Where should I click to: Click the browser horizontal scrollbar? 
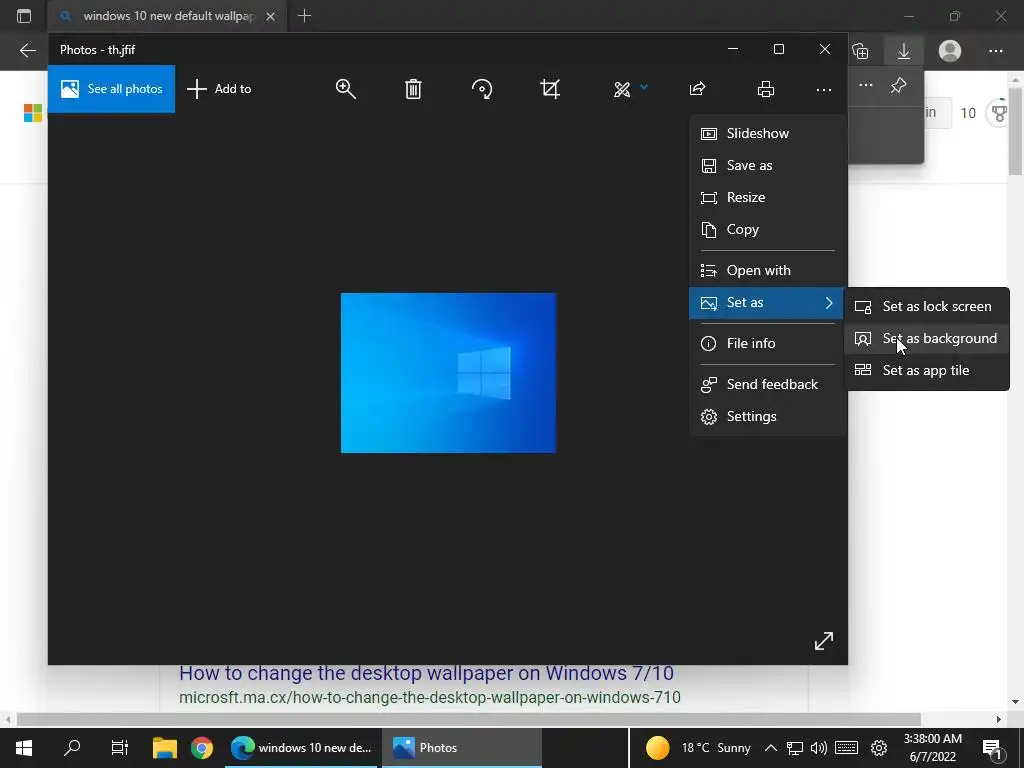468,719
